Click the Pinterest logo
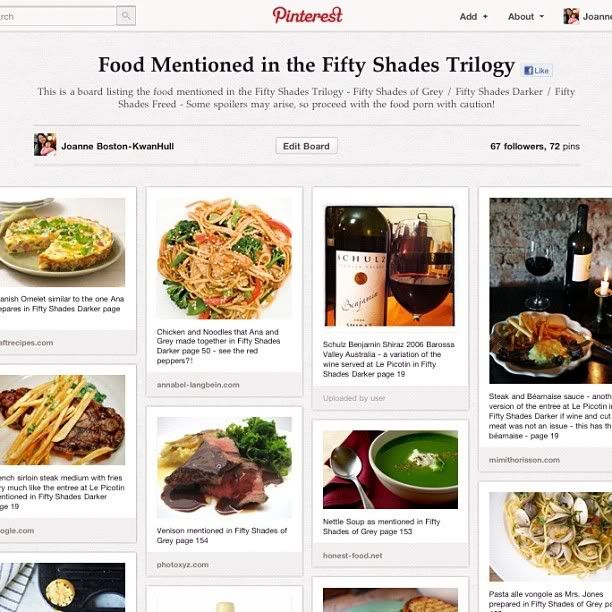This screenshot has height=612, width=612. coord(308,16)
